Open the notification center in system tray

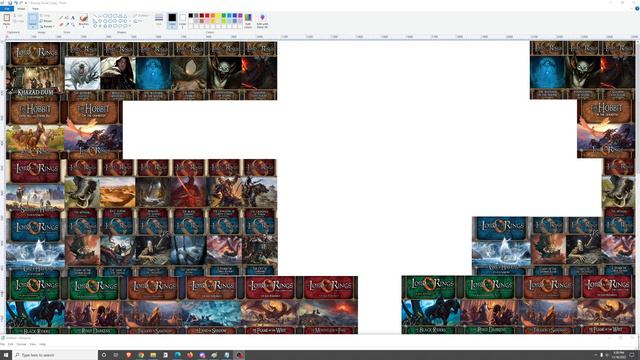click(x=632, y=355)
